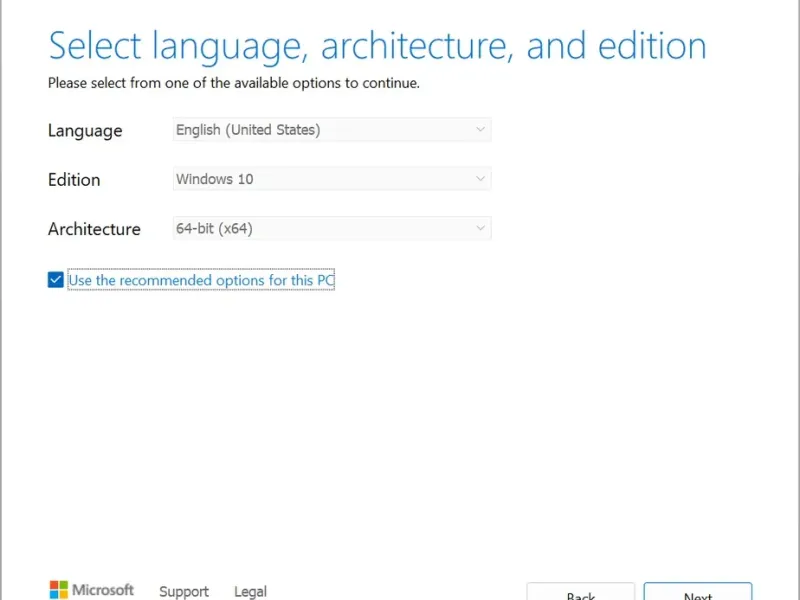Continue with the Next button
Image resolution: width=800 pixels, height=600 pixels.
coord(698,592)
